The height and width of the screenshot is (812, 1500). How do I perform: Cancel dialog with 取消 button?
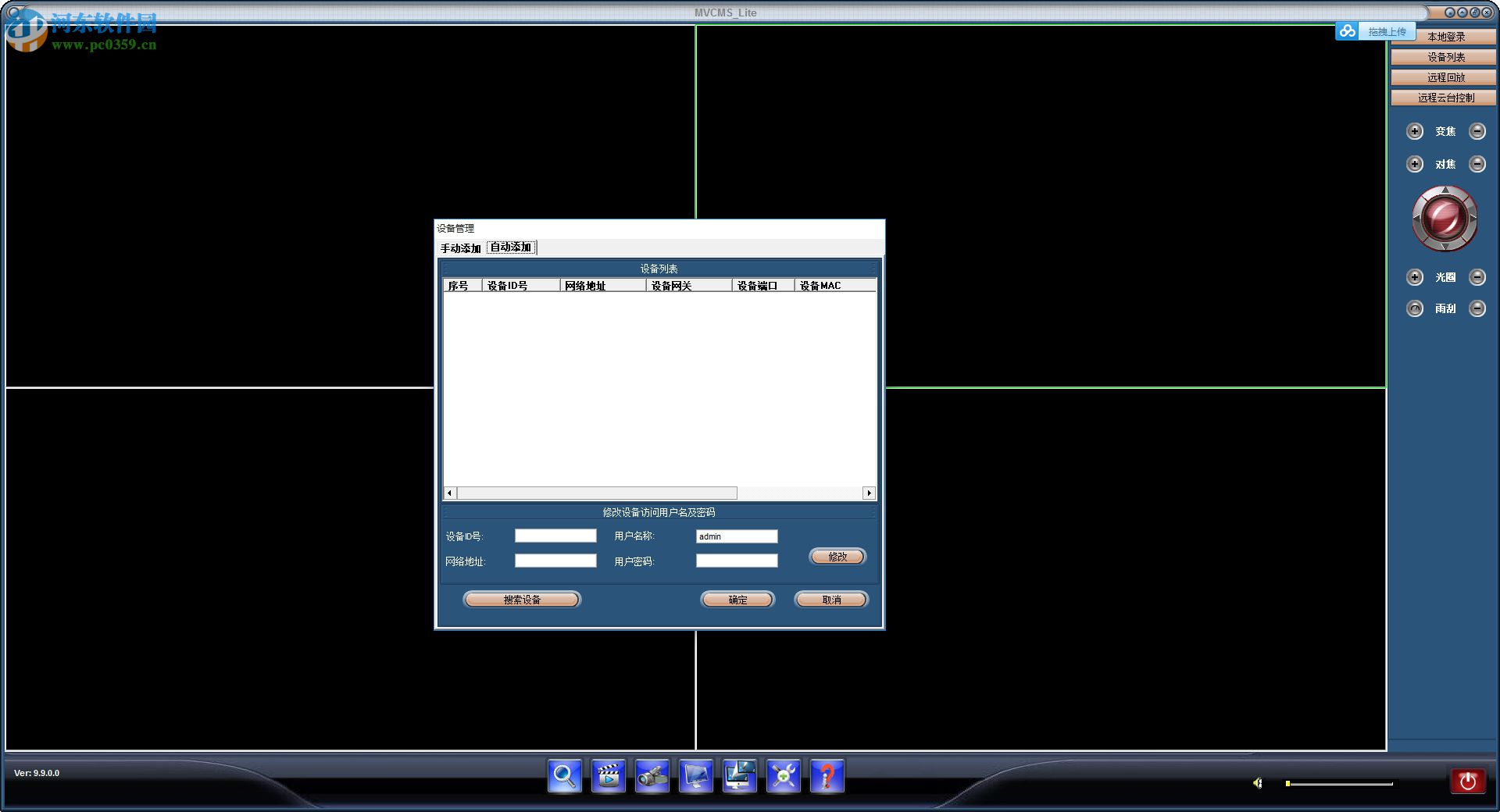tap(831, 600)
